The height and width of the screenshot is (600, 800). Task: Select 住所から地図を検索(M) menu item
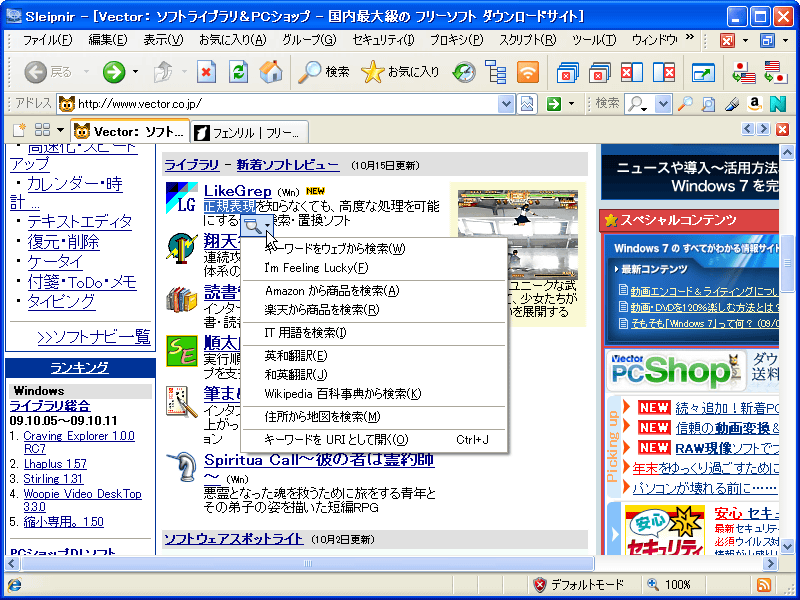tap(374, 417)
